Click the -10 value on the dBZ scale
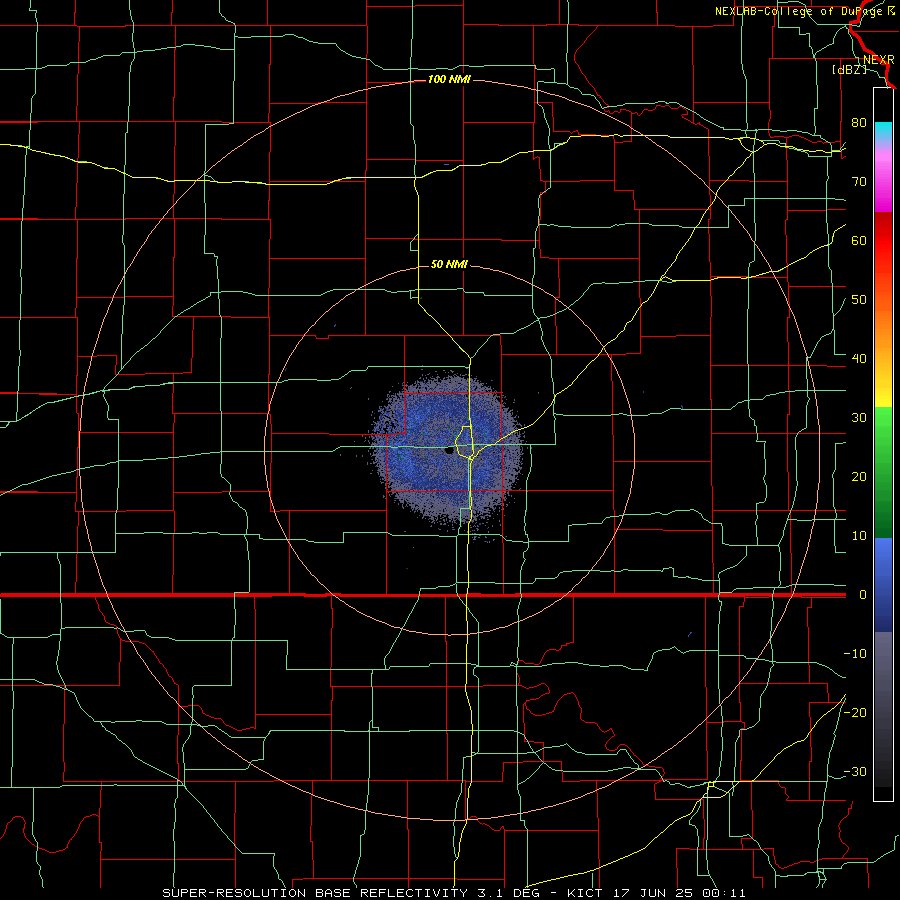900x900 pixels. pyautogui.click(x=855, y=654)
